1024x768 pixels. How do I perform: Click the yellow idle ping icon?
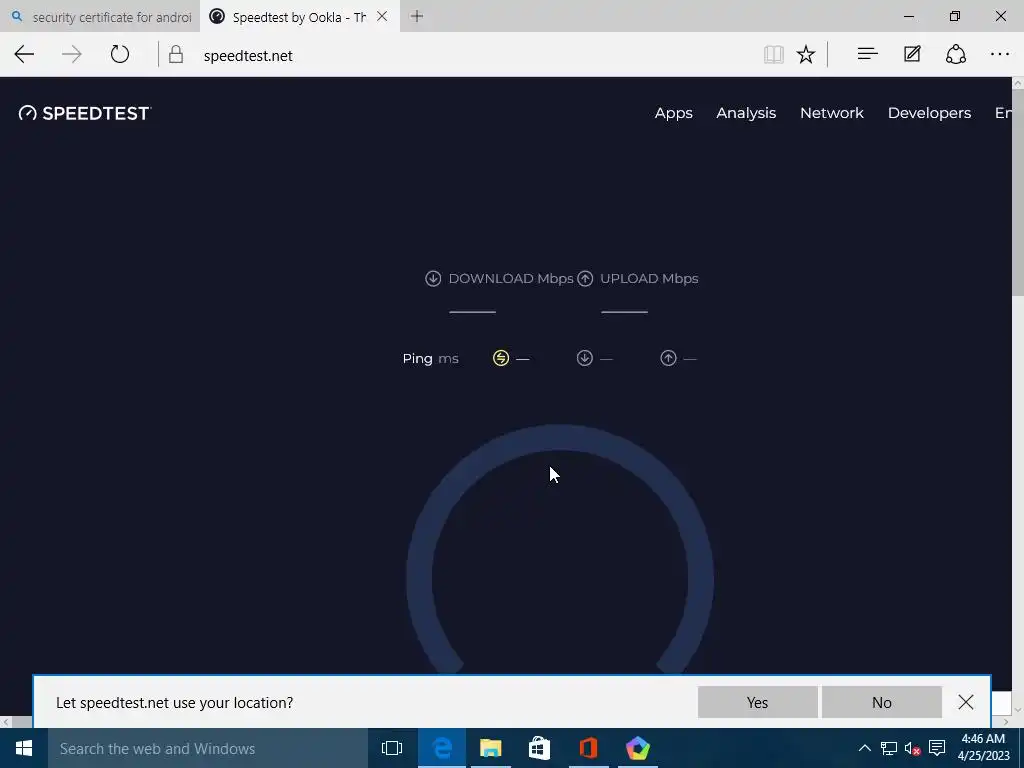(501, 358)
